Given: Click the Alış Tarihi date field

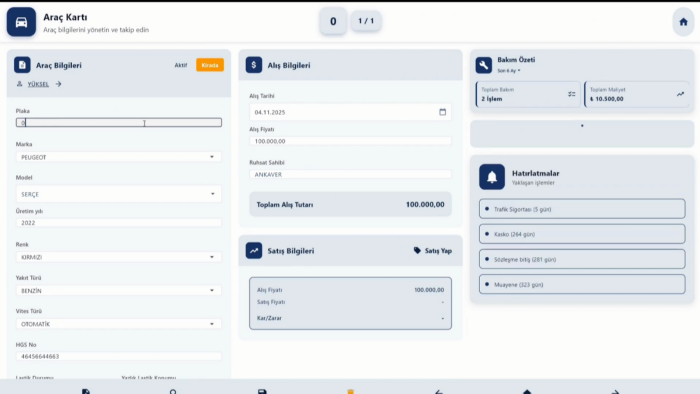Looking at the screenshot, I should [x=350, y=112].
